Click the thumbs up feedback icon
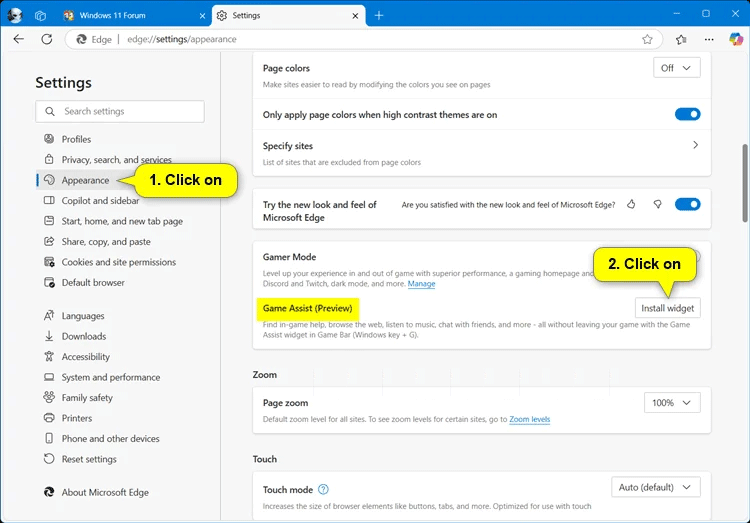The image size is (750, 523). (631, 204)
